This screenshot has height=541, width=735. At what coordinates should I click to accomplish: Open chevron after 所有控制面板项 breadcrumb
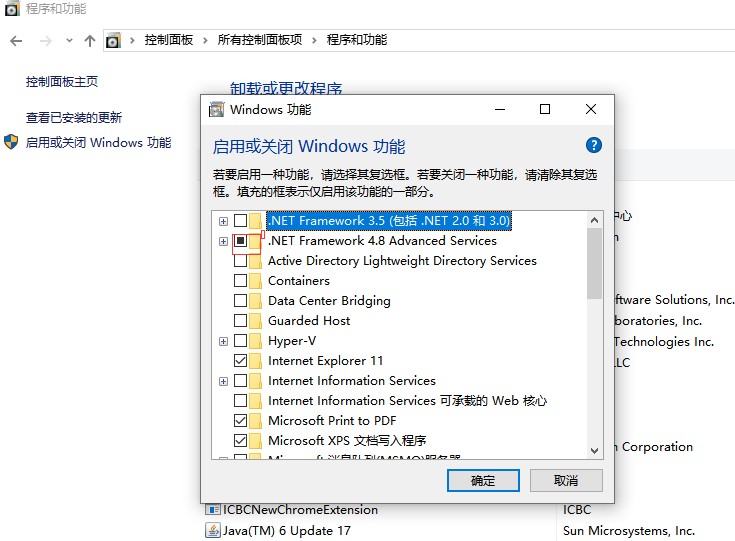[x=315, y=41]
